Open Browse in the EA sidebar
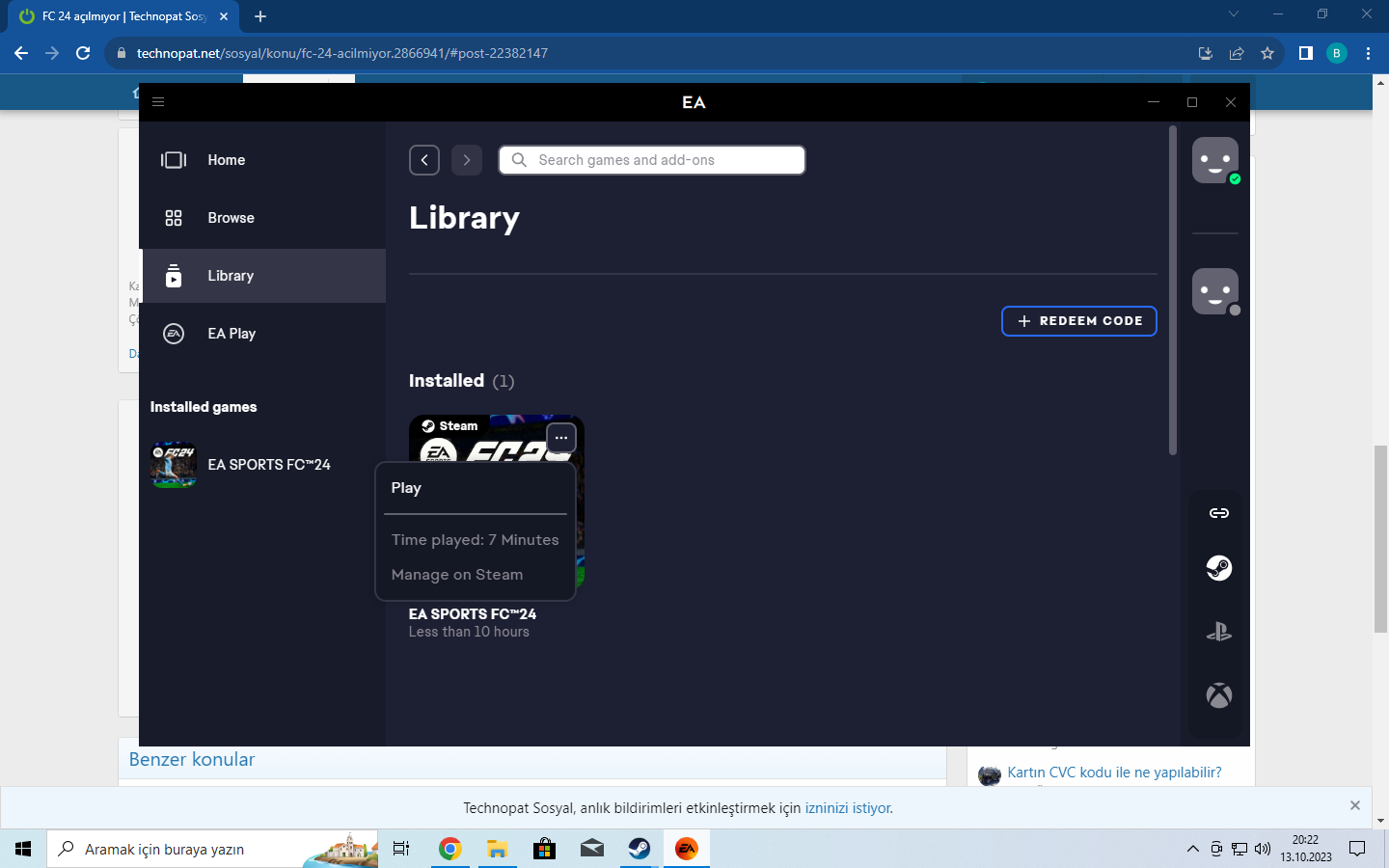The image size is (1389, 868). [262, 218]
